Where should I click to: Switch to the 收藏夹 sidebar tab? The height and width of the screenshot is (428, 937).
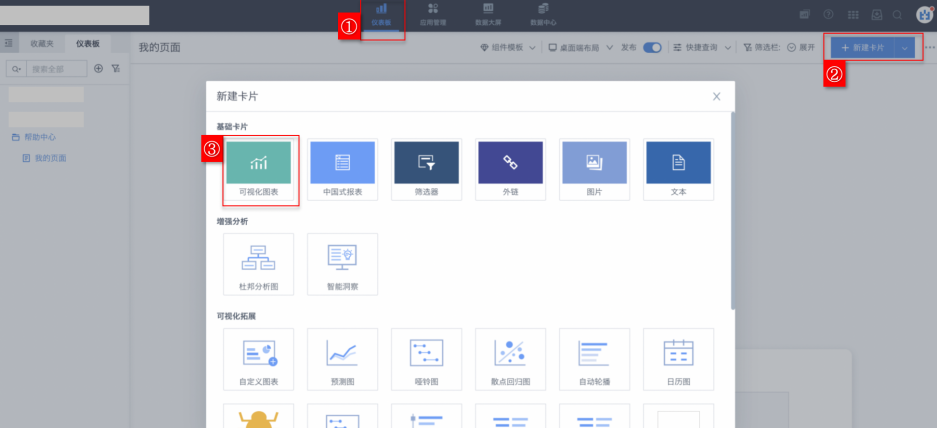click(x=43, y=44)
